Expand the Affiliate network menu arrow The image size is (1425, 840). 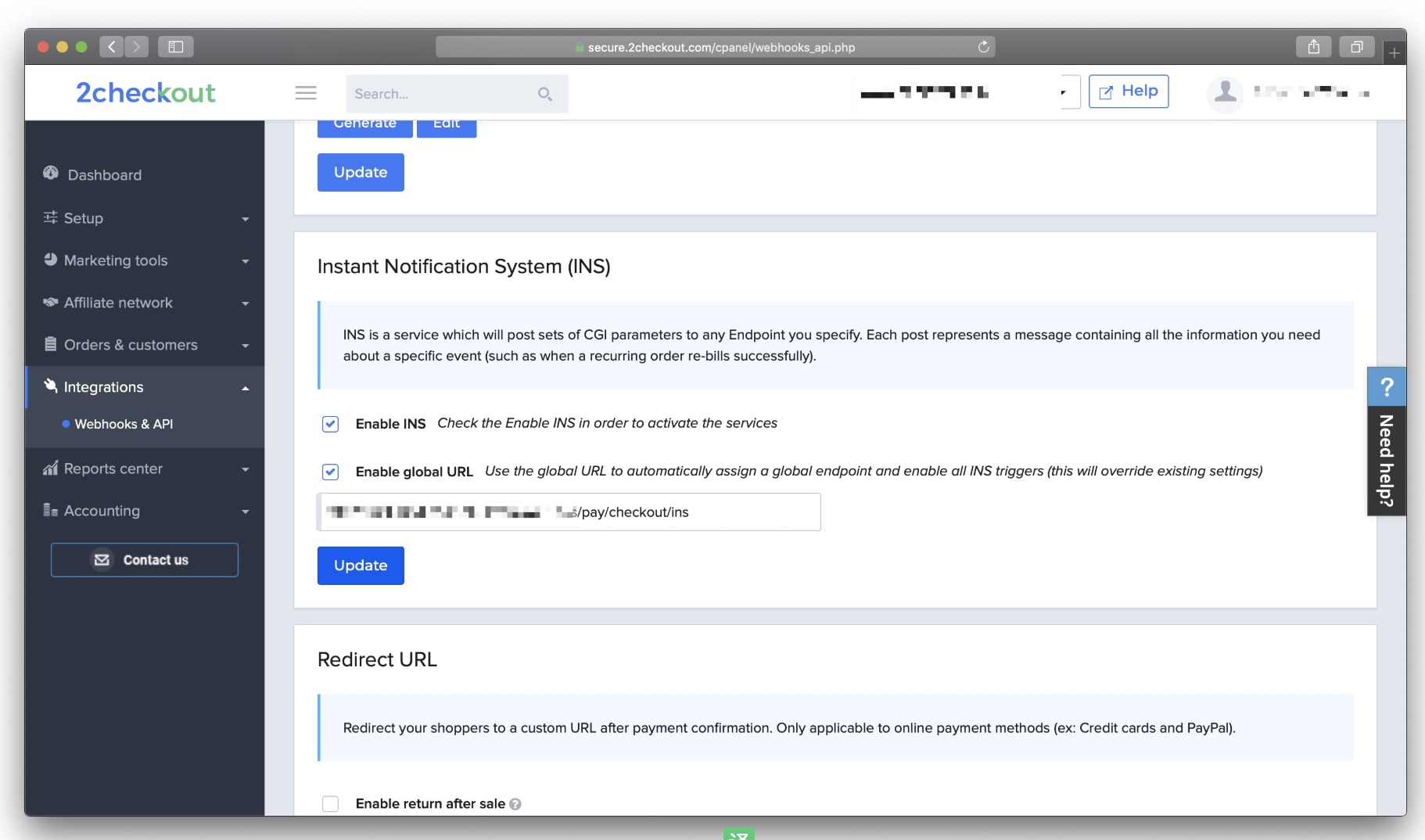tap(246, 303)
